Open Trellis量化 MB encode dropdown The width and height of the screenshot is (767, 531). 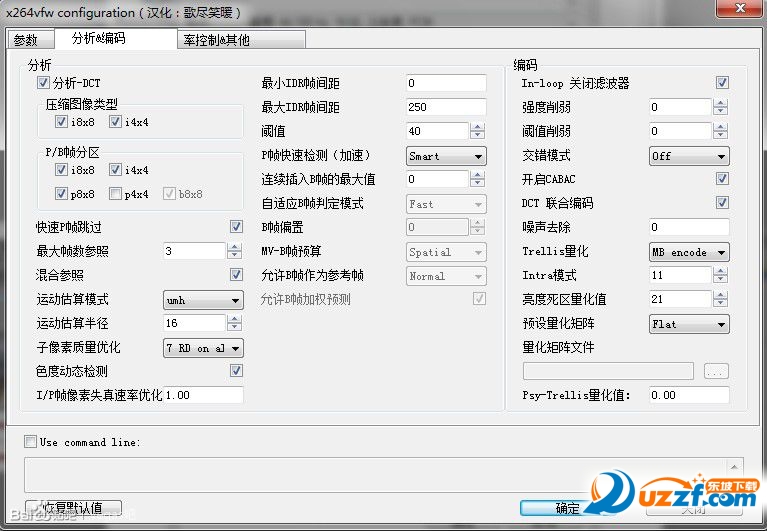click(689, 252)
